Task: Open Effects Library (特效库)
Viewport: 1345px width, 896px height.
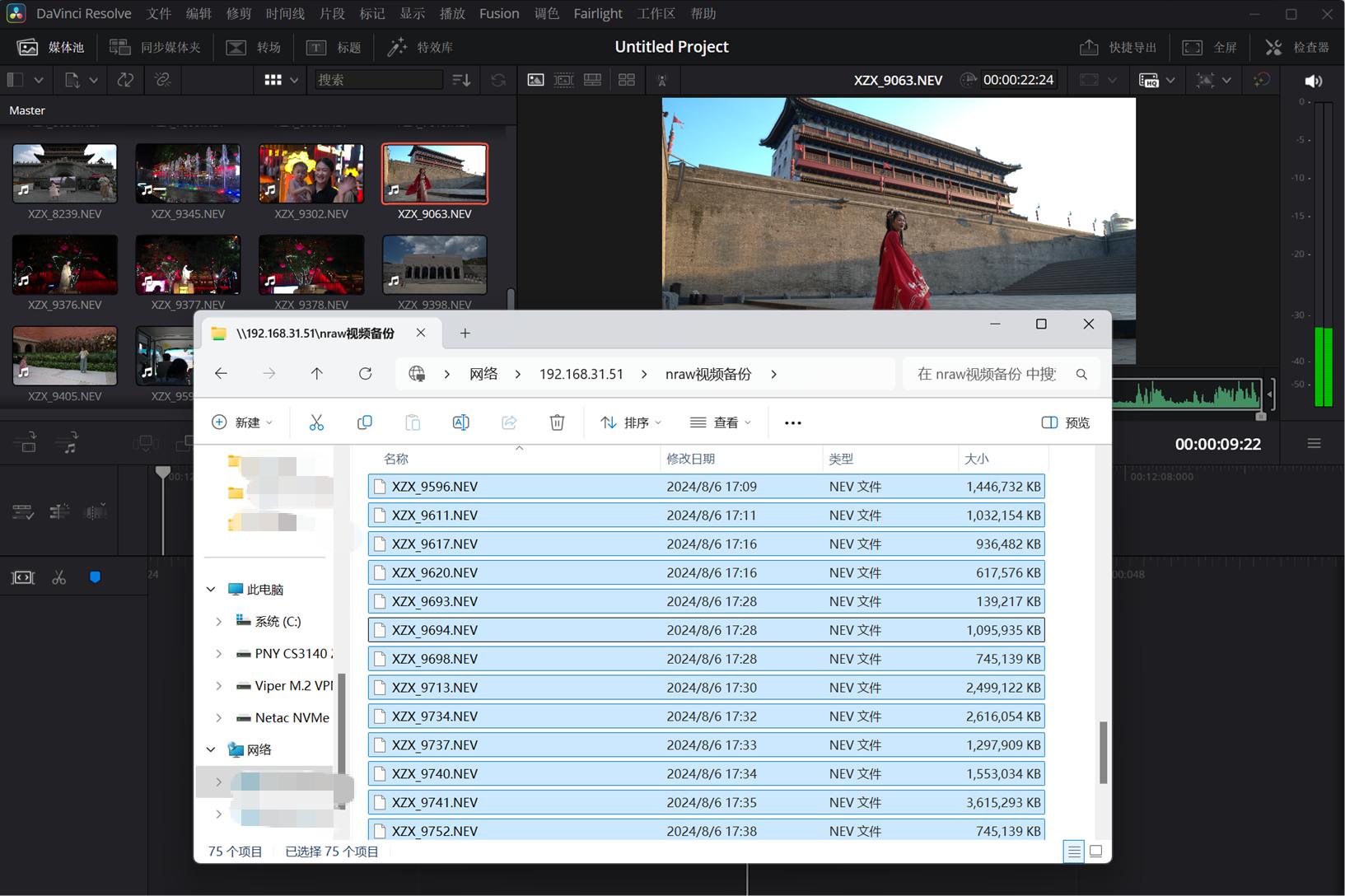Action: [x=420, y=47]
